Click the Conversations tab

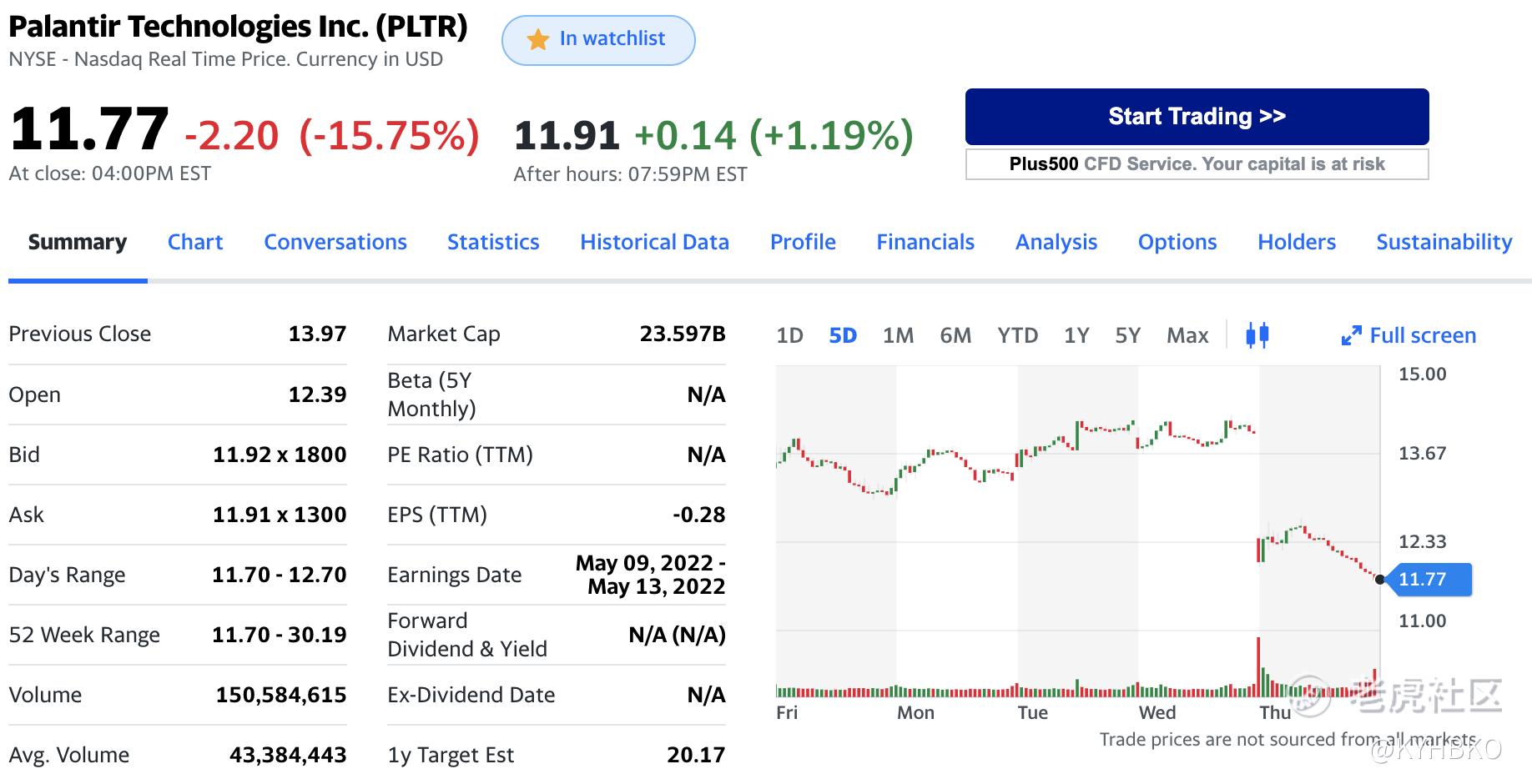point(335,242)
